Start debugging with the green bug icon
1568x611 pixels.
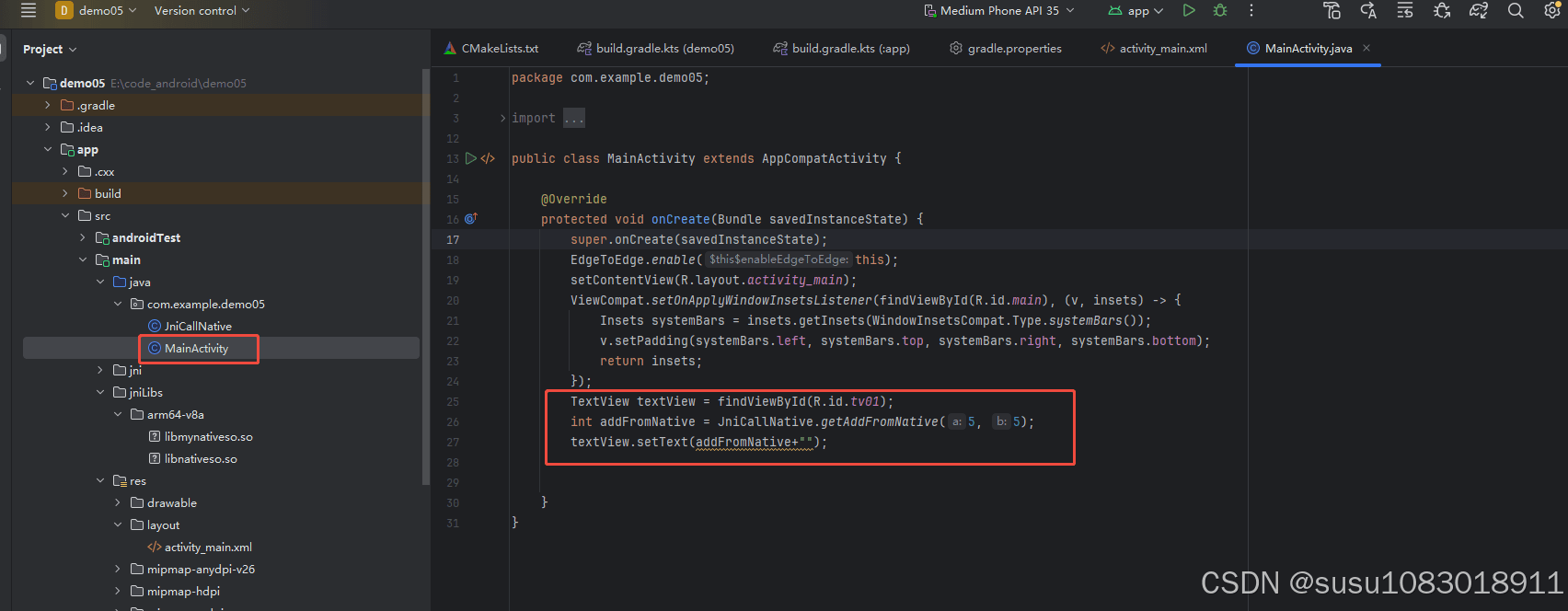(x=1220, y=11)
